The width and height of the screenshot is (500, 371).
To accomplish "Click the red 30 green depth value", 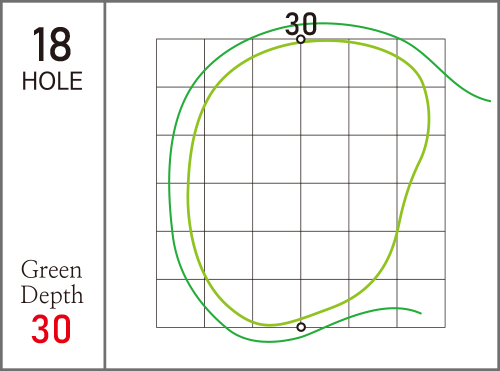I will [x=51, y=329].
